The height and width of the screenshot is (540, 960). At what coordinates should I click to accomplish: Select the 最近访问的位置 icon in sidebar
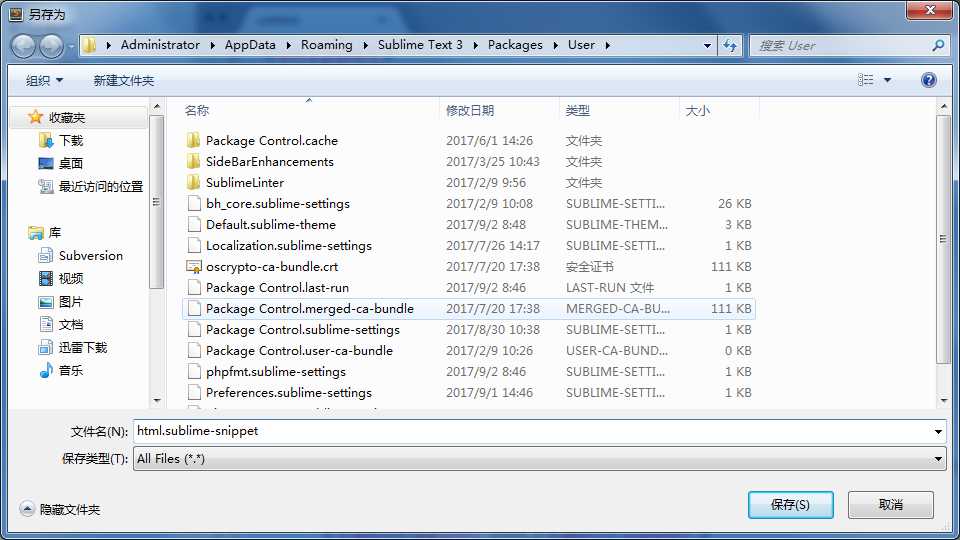pos(46,186)
